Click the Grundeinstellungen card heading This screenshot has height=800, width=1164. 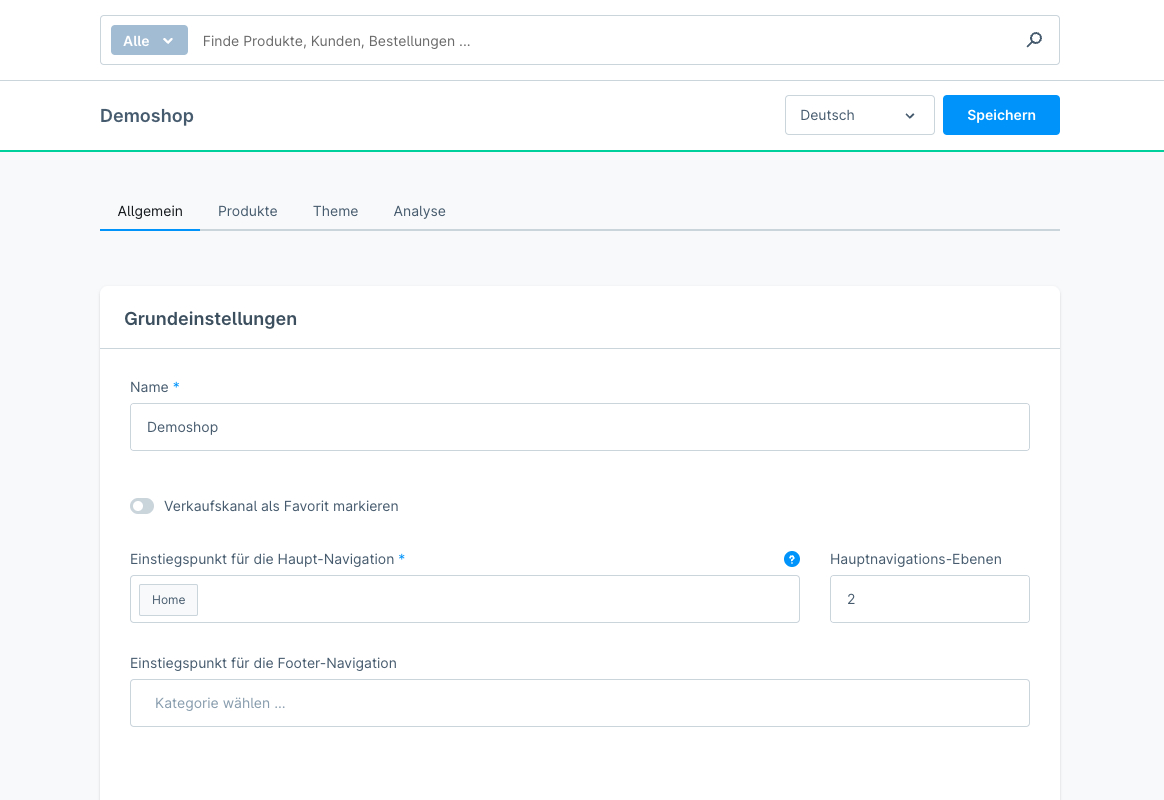pyautogui.click(x=210, y=319)
